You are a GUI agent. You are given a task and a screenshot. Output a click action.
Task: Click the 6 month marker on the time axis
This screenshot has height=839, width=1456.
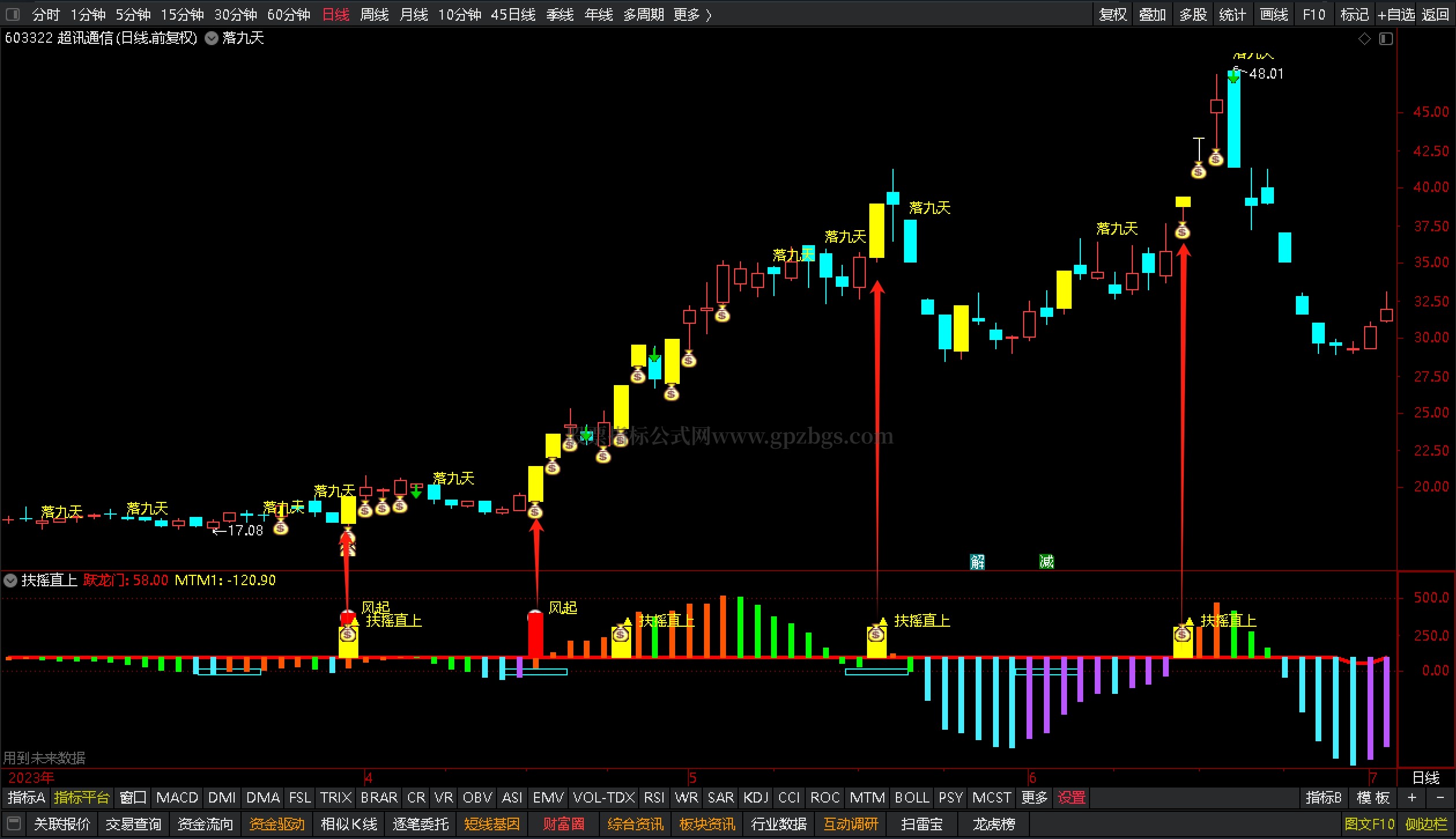click(x=1032, y=778)
